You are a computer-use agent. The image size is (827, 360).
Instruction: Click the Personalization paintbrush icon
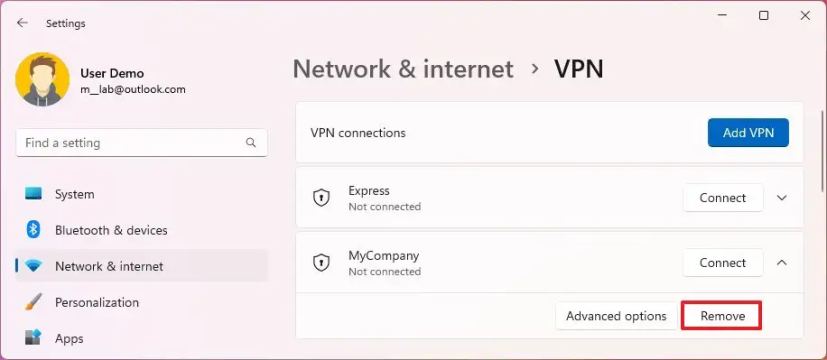[x=33, y=302]
